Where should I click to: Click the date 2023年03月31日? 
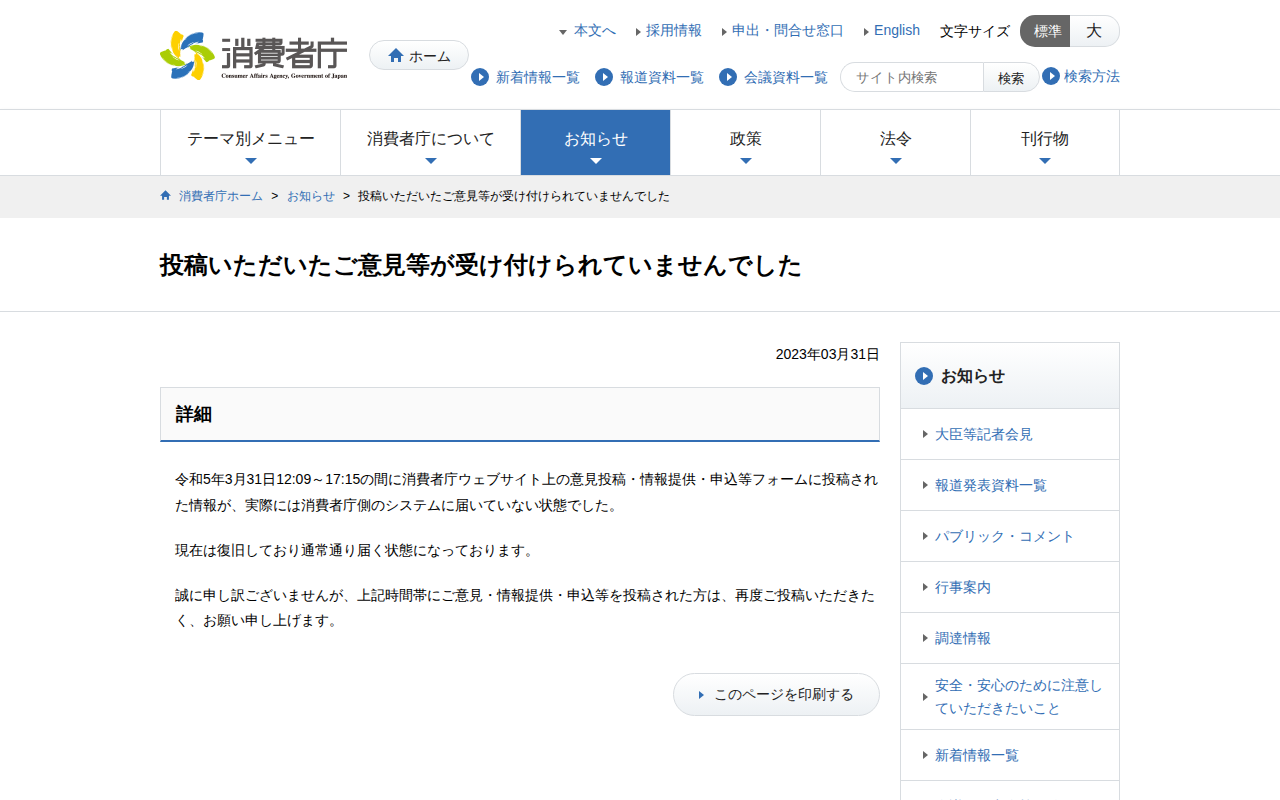pos(828,354)
